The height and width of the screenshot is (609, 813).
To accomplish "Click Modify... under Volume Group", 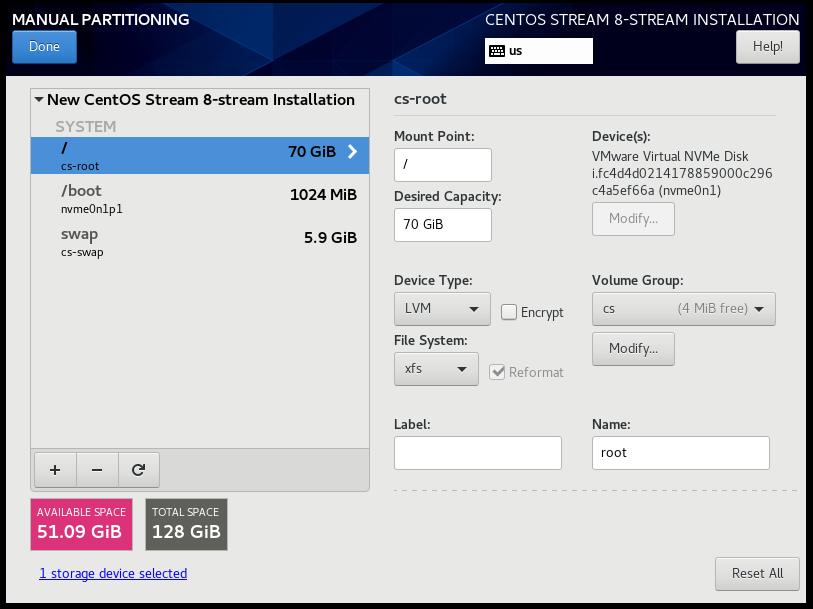I will coord(633,349).
